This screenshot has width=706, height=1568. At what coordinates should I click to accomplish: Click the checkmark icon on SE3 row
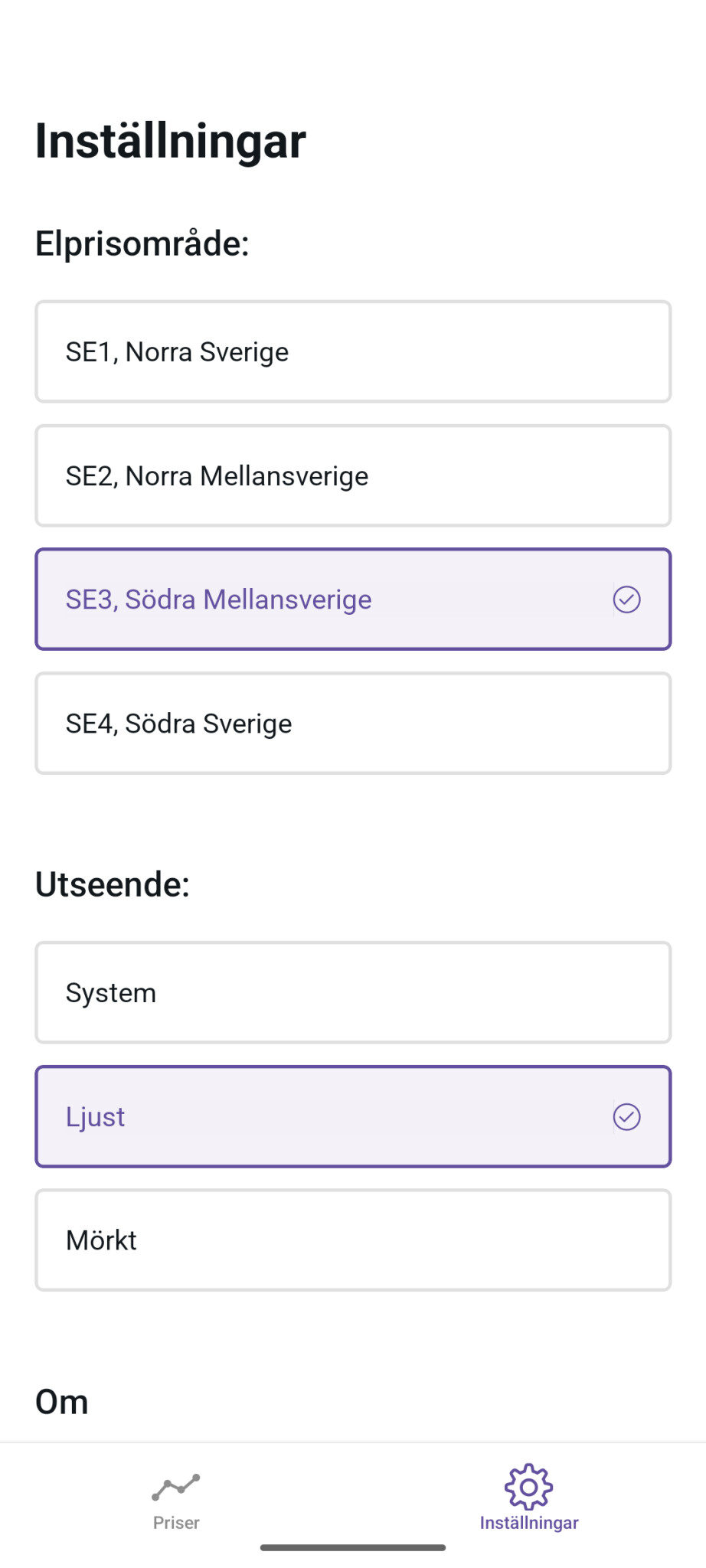tap(626, 599)
